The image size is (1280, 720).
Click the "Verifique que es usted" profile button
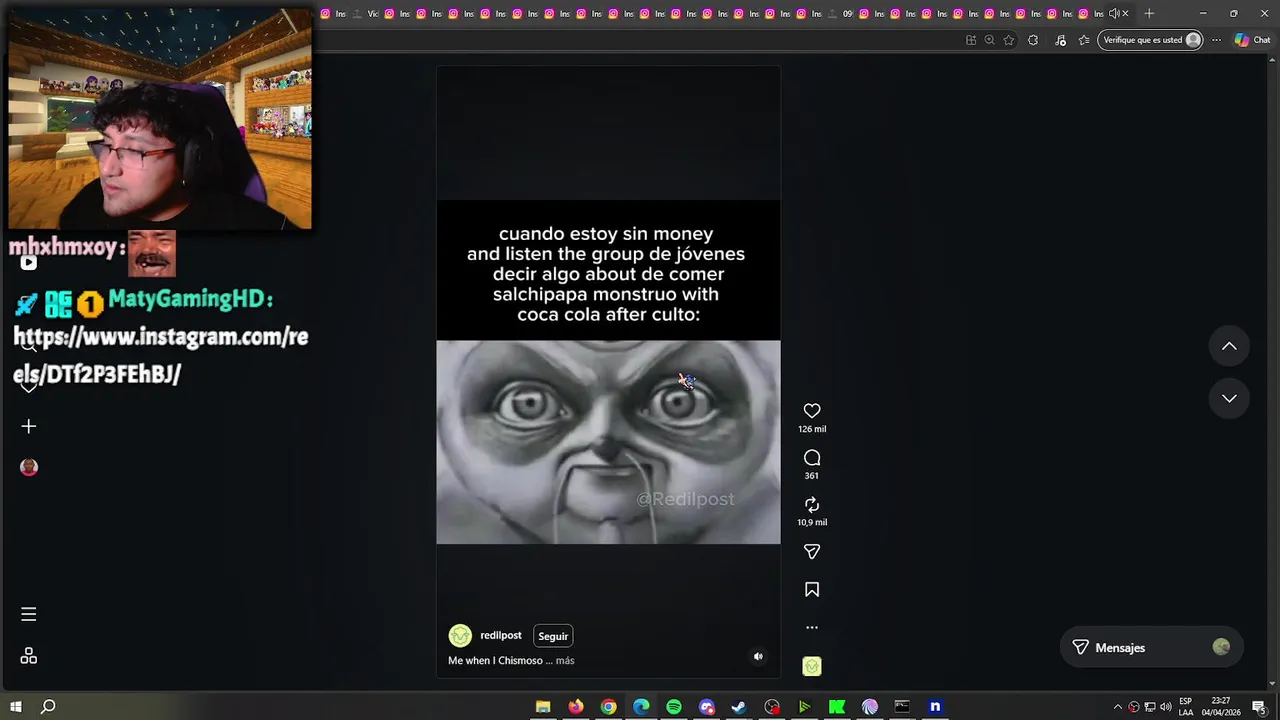[1151, 40]
